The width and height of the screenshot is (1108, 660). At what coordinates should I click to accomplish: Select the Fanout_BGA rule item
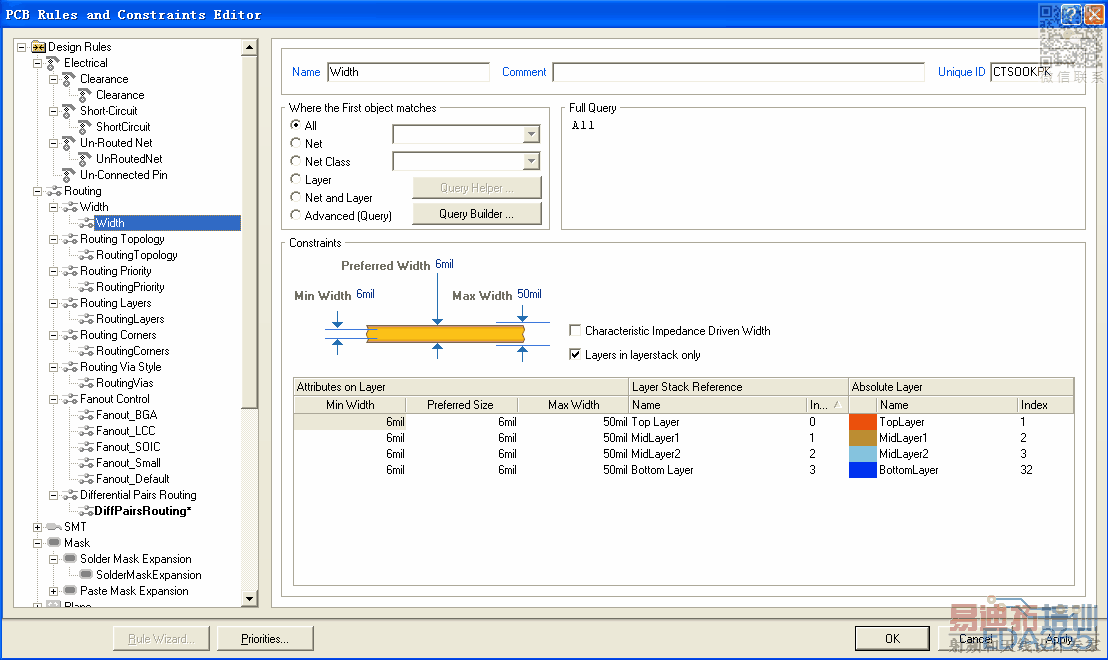click(x=126, y=415)
